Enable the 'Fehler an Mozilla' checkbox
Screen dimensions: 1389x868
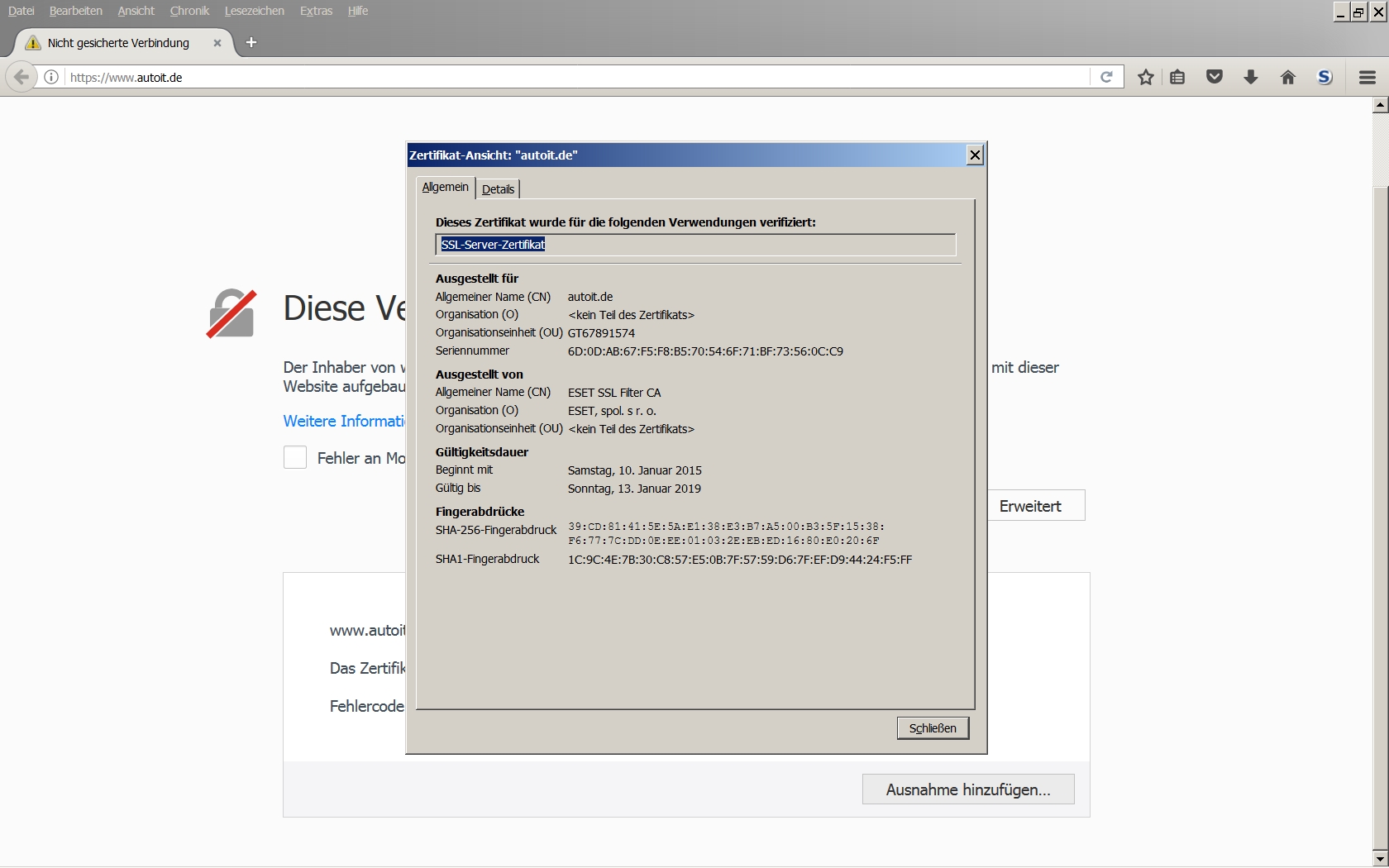tap(295, 458)
